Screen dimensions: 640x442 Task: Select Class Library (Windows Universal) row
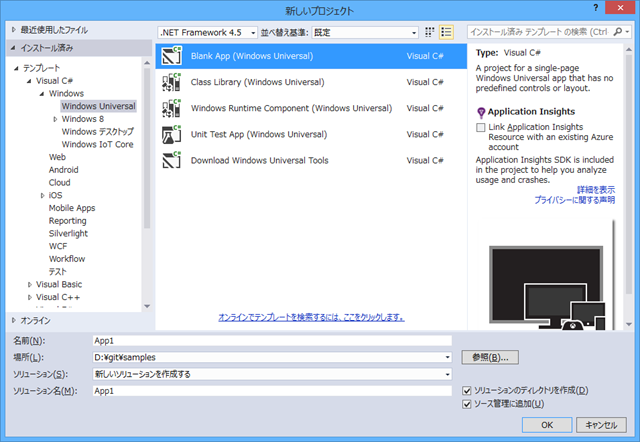[311, 82]
